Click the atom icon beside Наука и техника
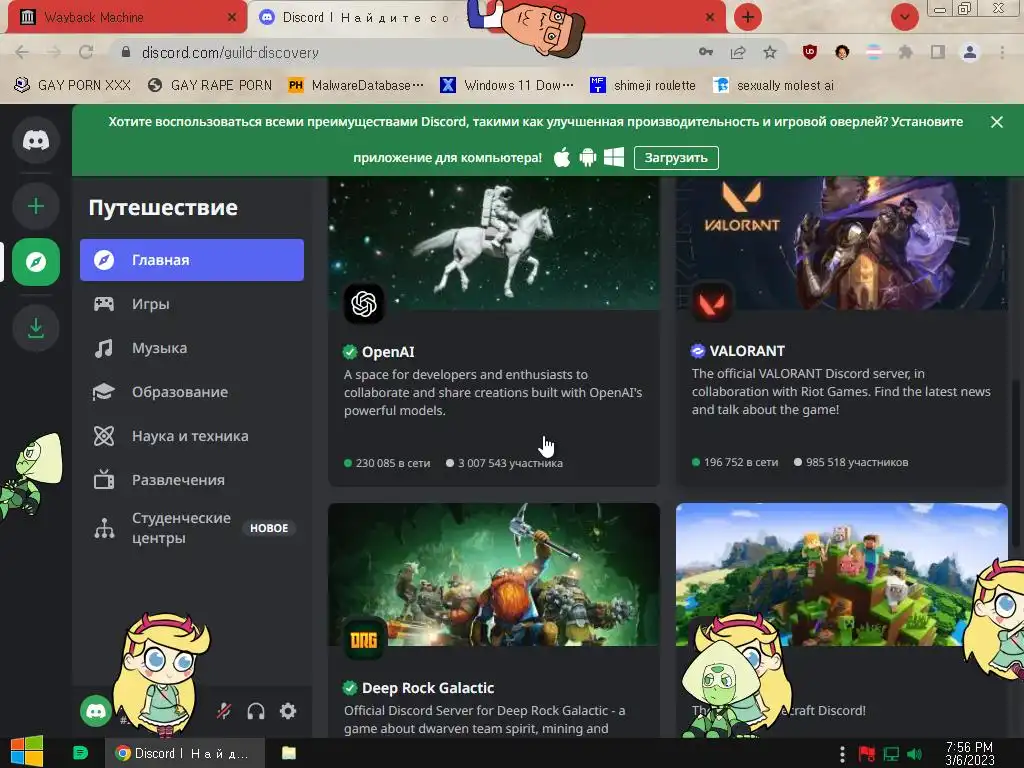This screenshot has width=1024, height=768. point(104,436)
